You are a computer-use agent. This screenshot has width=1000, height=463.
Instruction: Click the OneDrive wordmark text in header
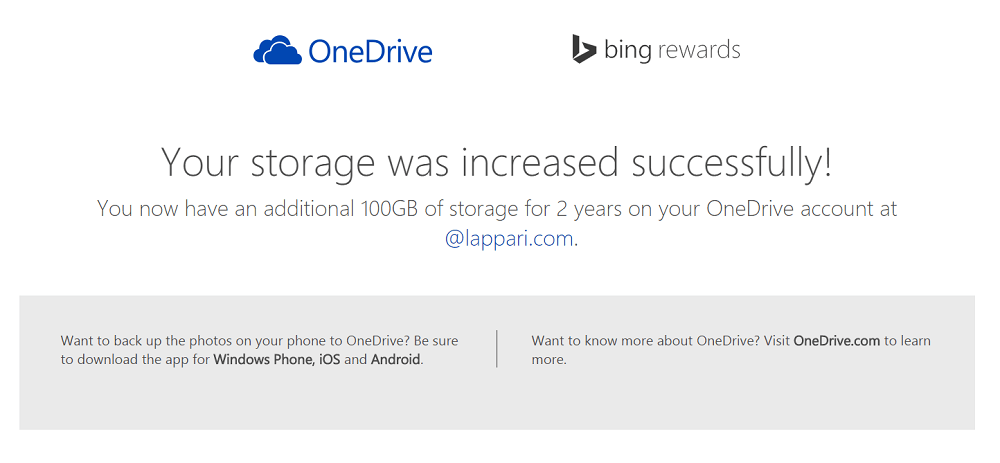pos(371,51)
